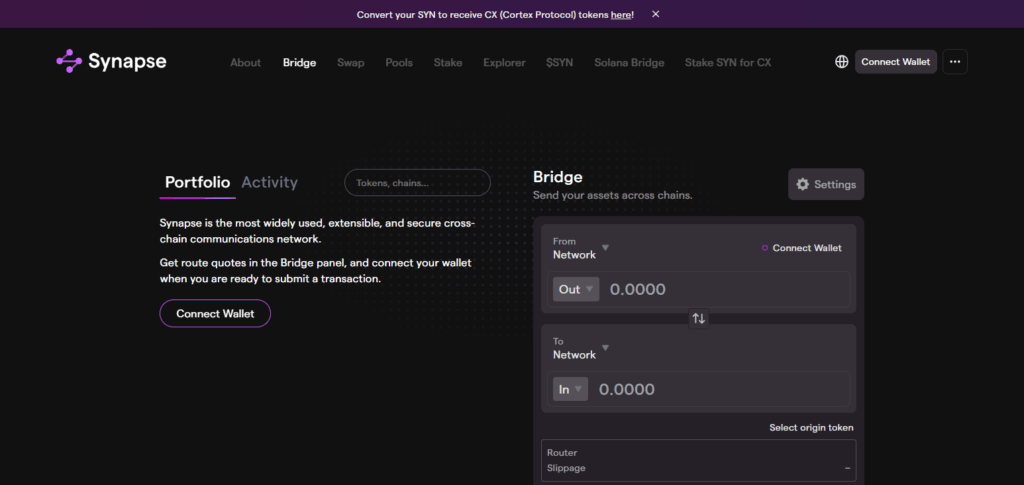Click the outlined Connect Wallet button in Portfolio

coord(215,313)
